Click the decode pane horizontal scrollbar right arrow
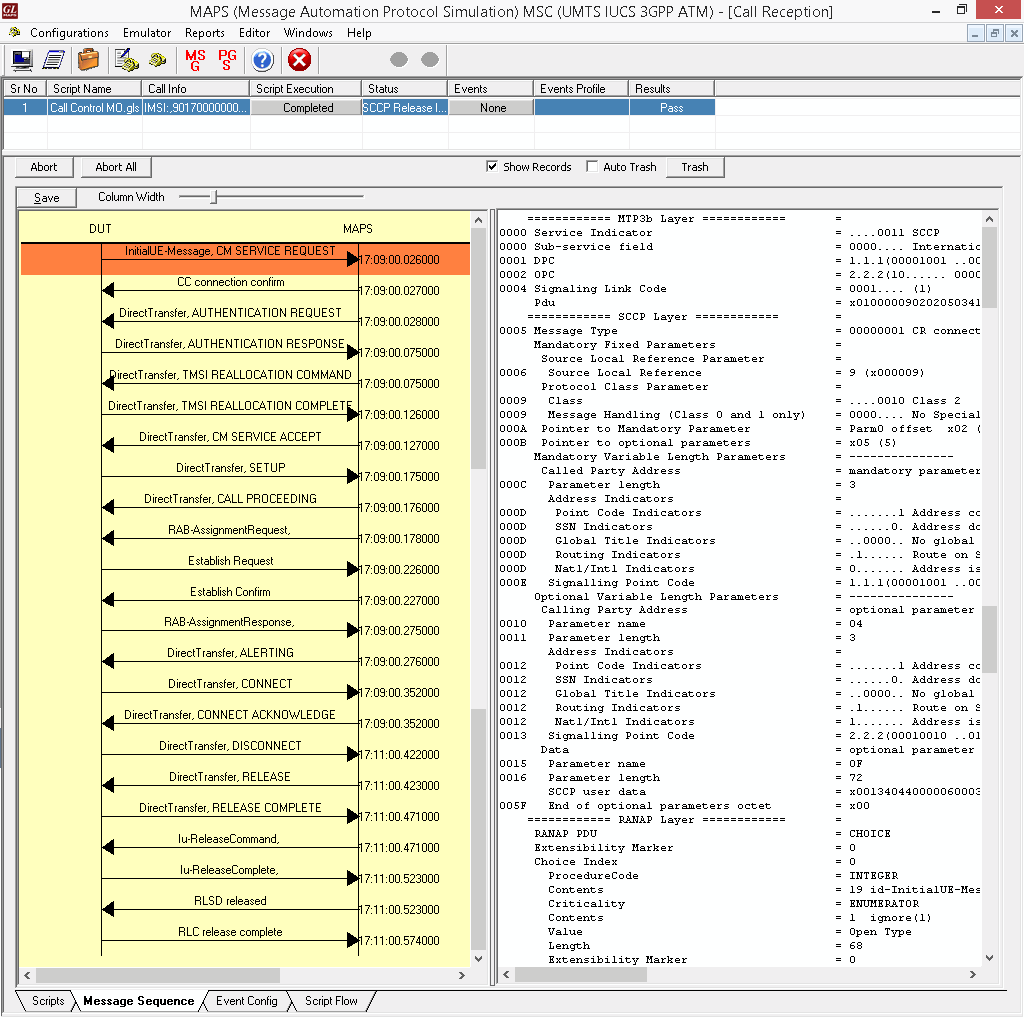 point(973,975)
